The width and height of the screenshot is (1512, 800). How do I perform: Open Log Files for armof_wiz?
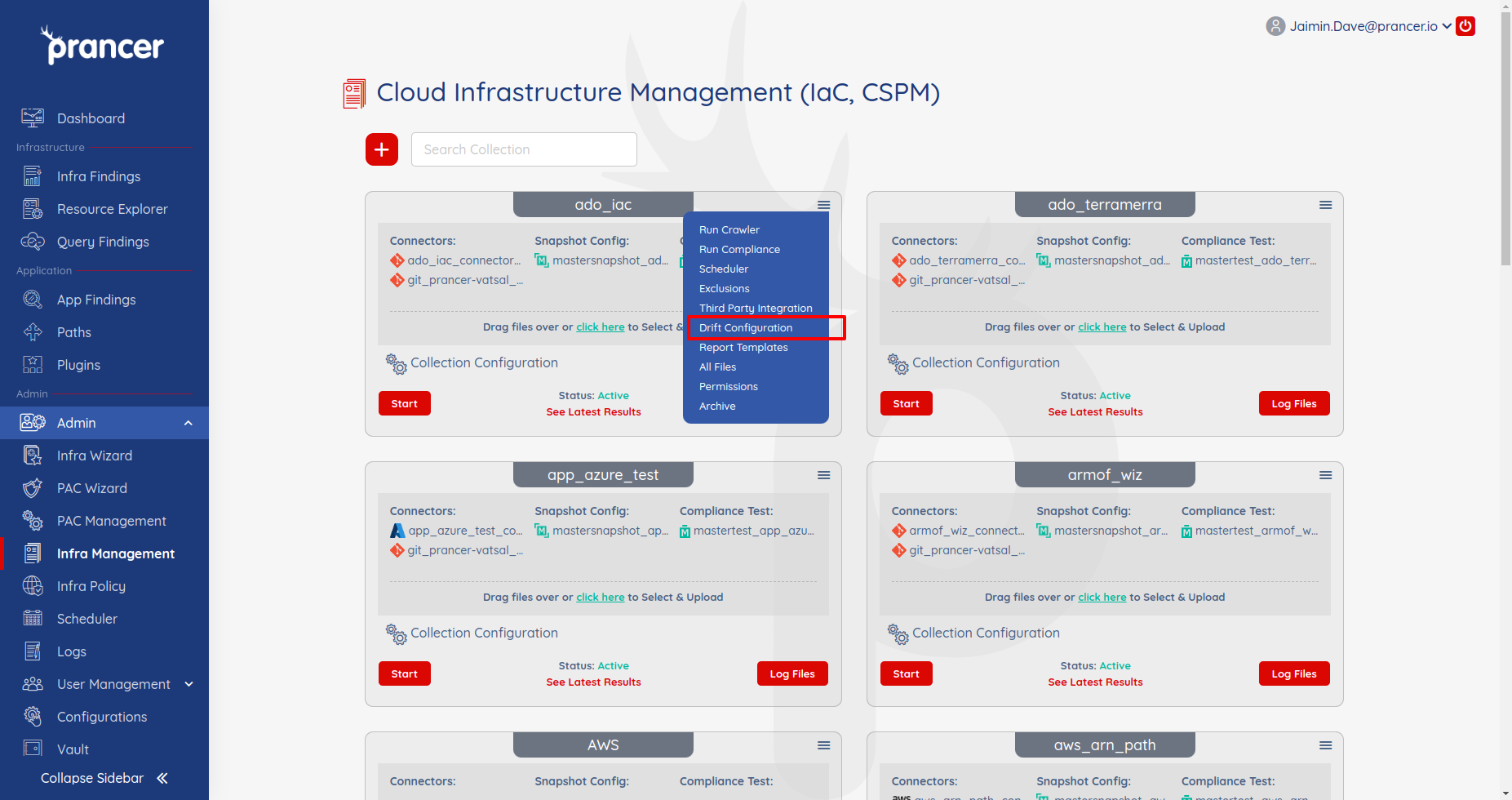[1294, 673]
